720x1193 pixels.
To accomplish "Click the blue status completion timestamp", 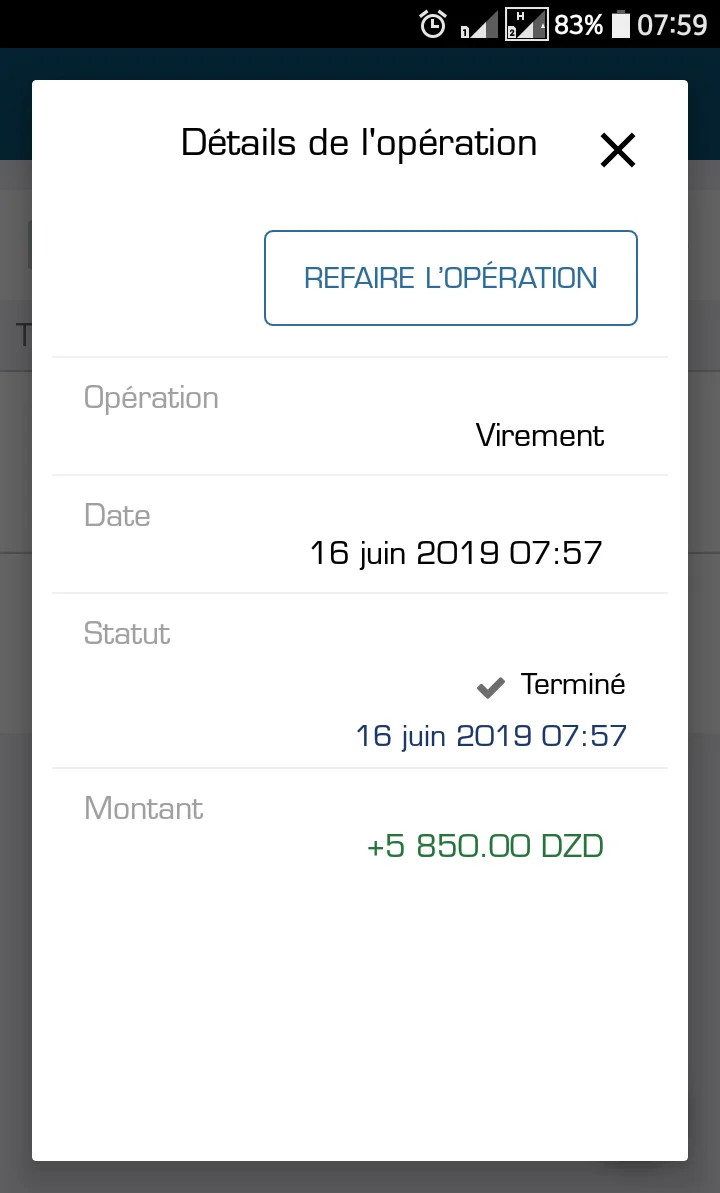I will click(491, 737).
